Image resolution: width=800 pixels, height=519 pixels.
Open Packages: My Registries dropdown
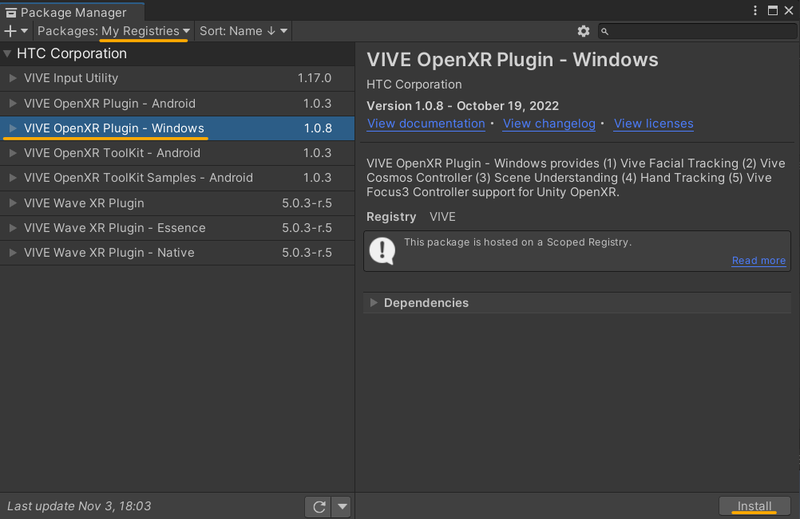pyautogui.click(x=114, y=31)
